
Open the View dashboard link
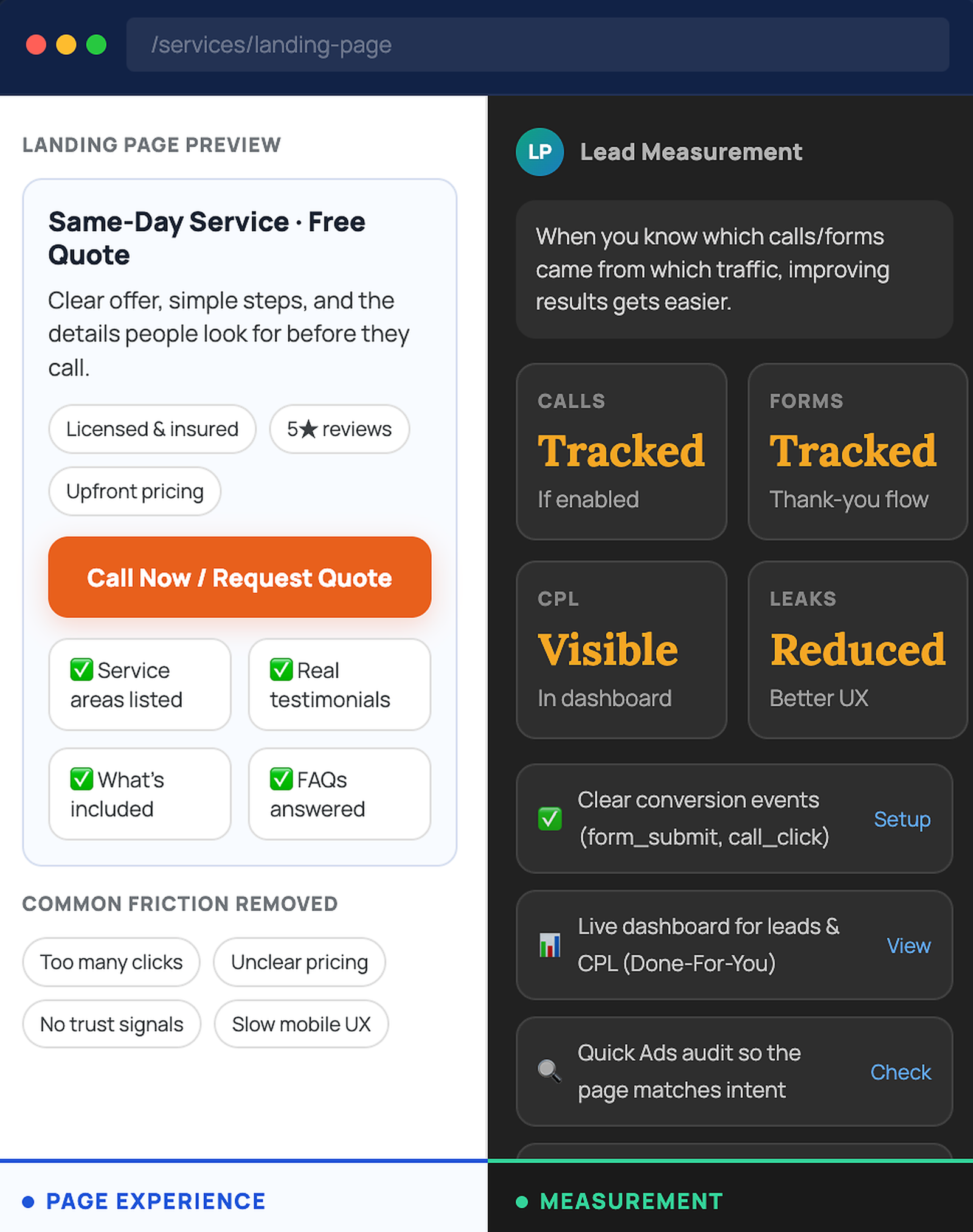(x=909, y=945)
